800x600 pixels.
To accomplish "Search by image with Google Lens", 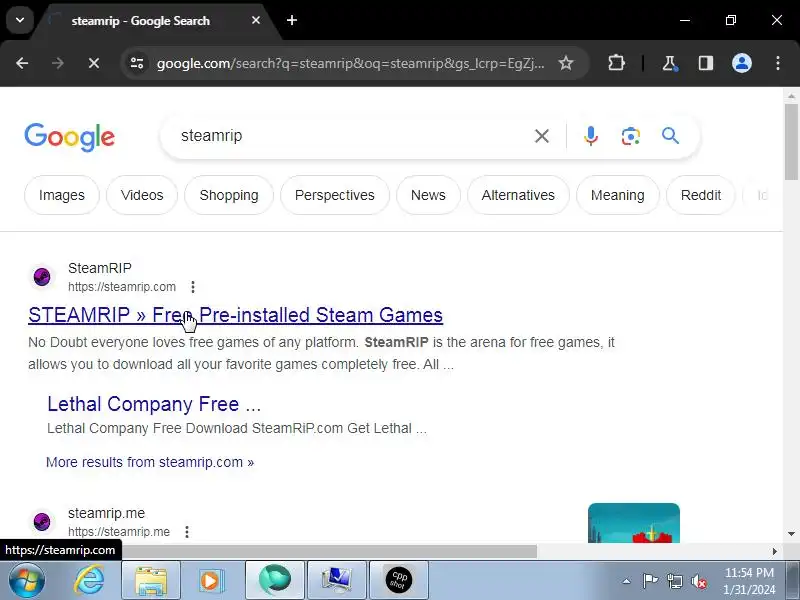I will (x=631, y=136).
